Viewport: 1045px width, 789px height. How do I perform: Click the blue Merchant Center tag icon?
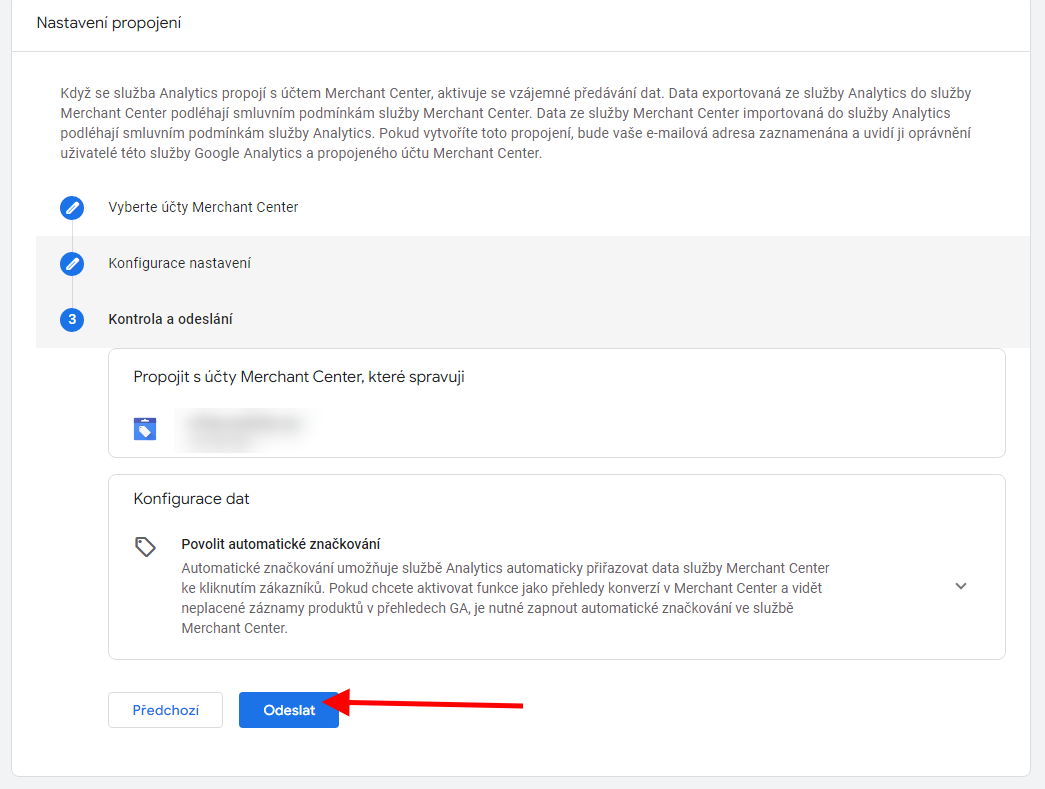(x=145, y=429)
